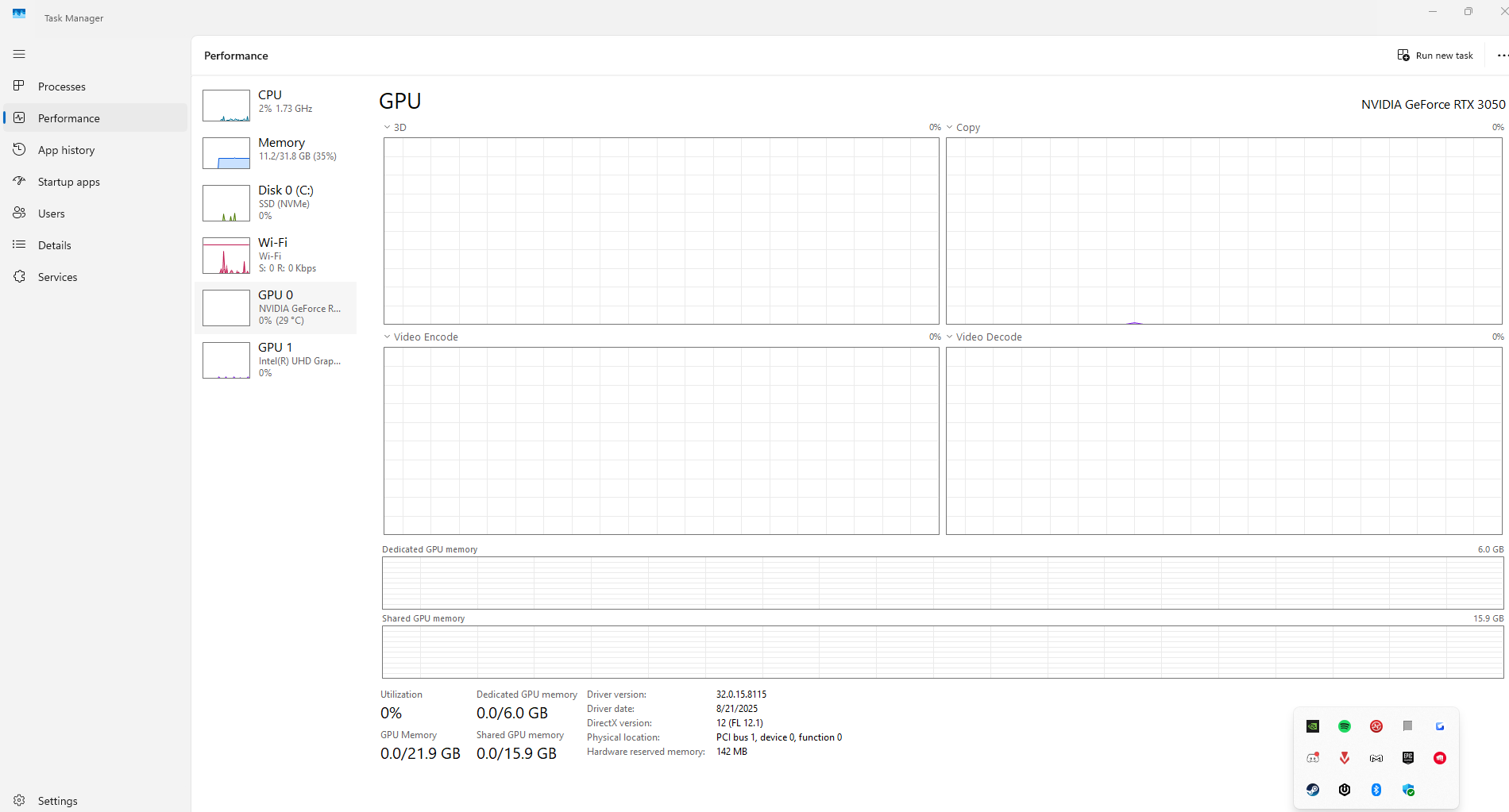Click the three-dot more options button

[x=1502, y=56]
